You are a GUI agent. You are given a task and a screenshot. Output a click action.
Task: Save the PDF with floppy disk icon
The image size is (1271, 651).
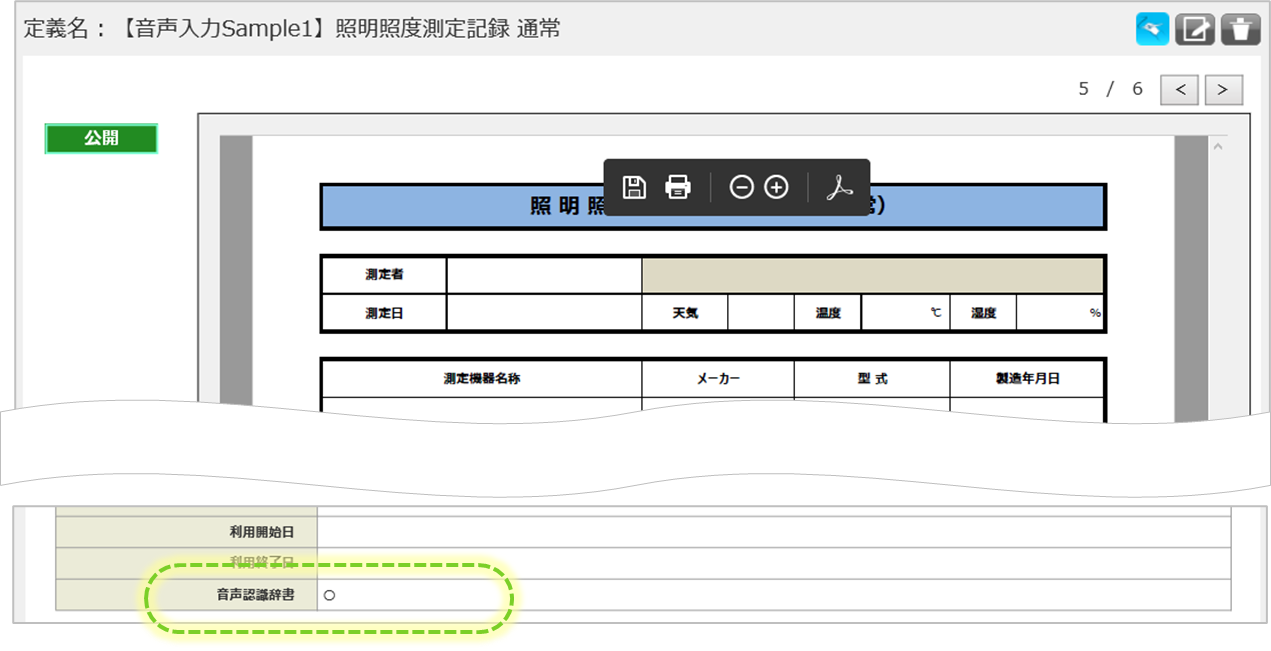[634, 187]
